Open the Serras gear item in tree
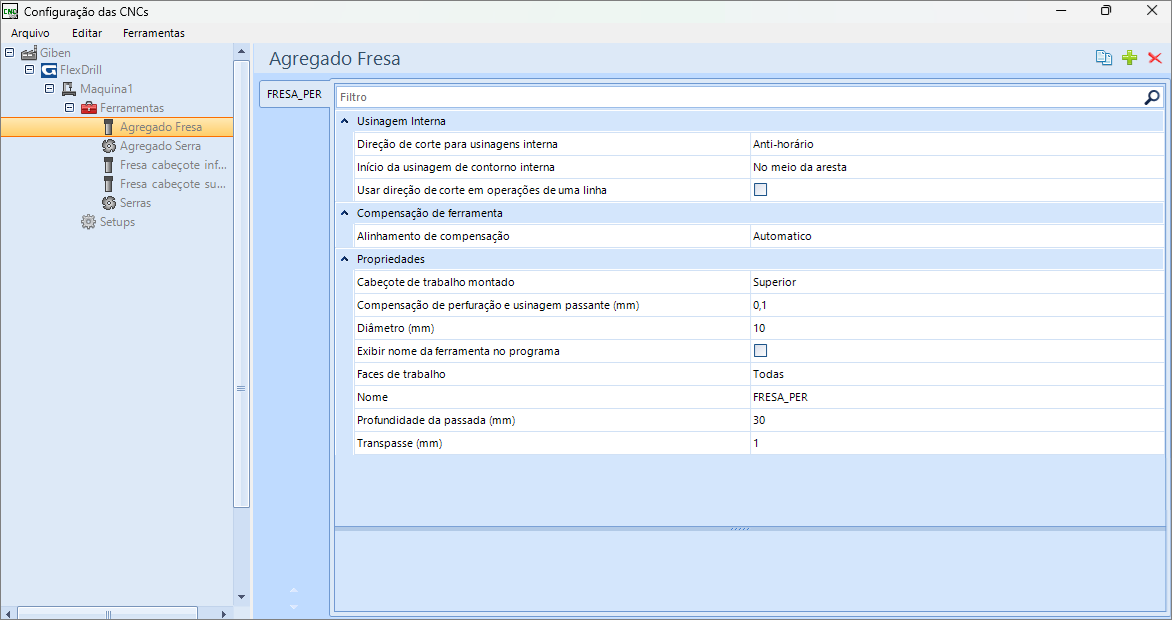The height and width of the screenshot is (620, 1172). point(135,203)
